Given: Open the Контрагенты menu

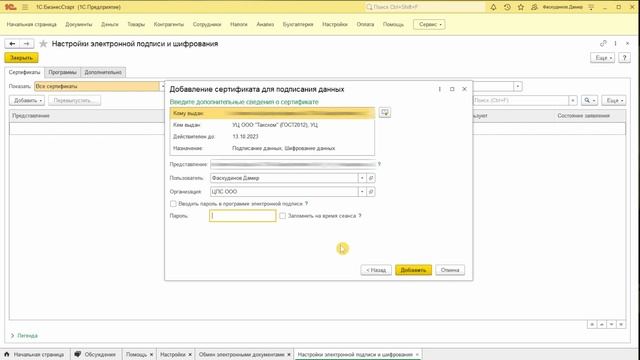Looking at the screenshot, I should pyautogui.click(x=169, y=24).
